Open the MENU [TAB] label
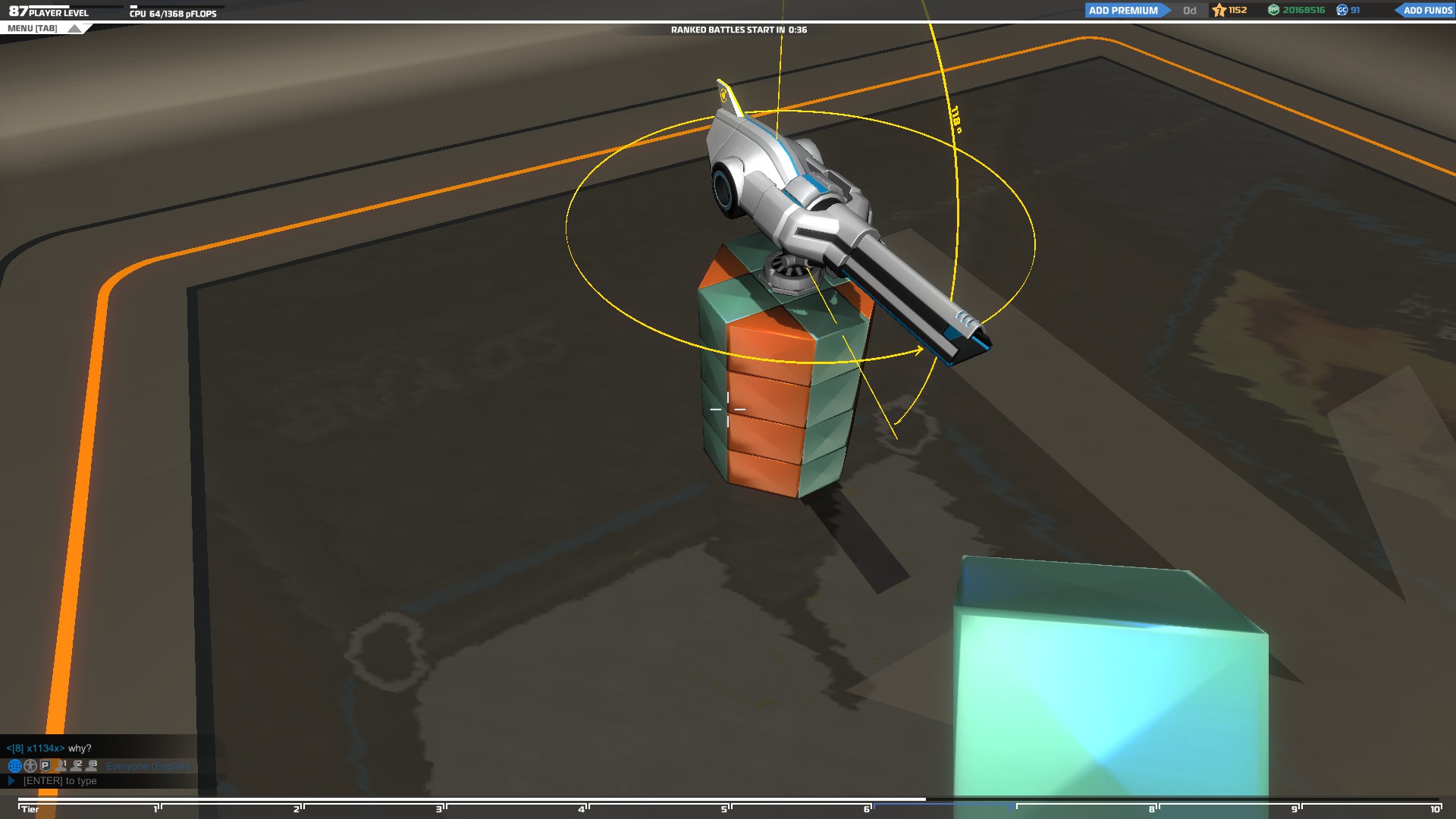 (x=32, y=29)
